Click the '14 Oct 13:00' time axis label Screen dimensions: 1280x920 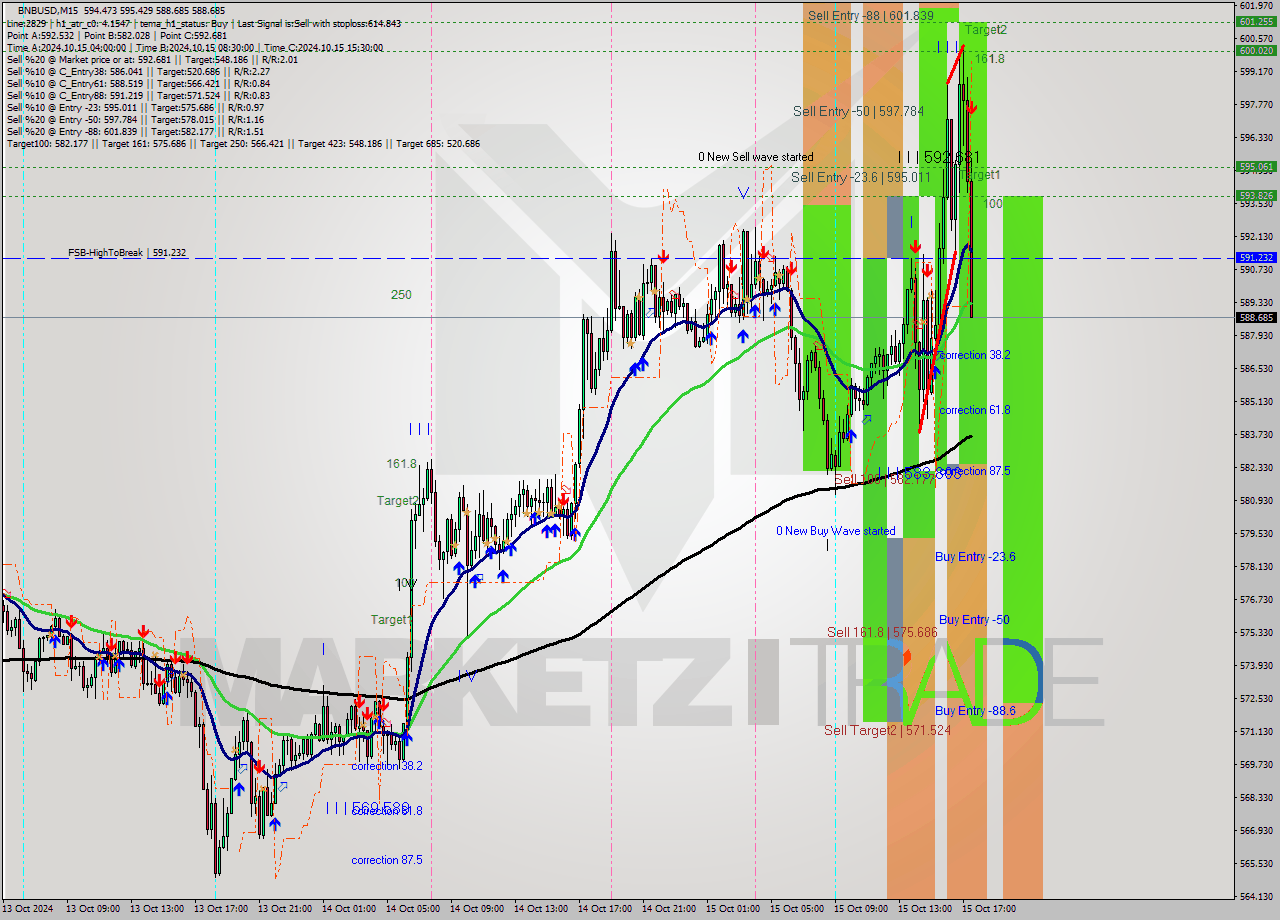(541, 909)
